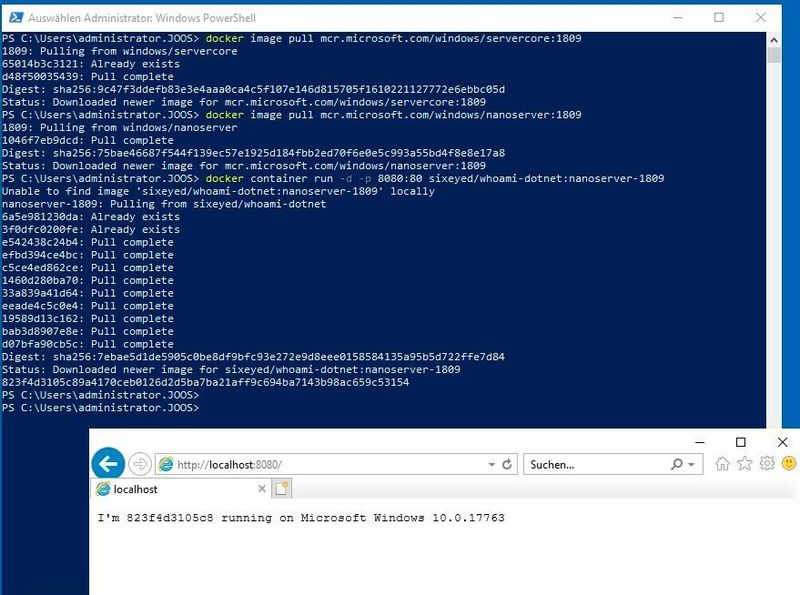Viewport: 800px width, 595px height.
Task: Open a new browser tab
Action: click(x=282, y=489)
